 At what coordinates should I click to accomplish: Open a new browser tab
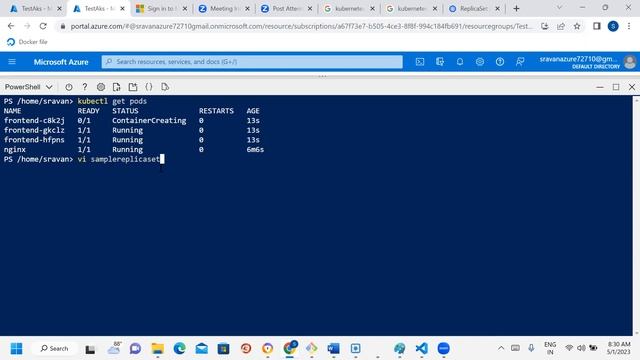point(516,9)
